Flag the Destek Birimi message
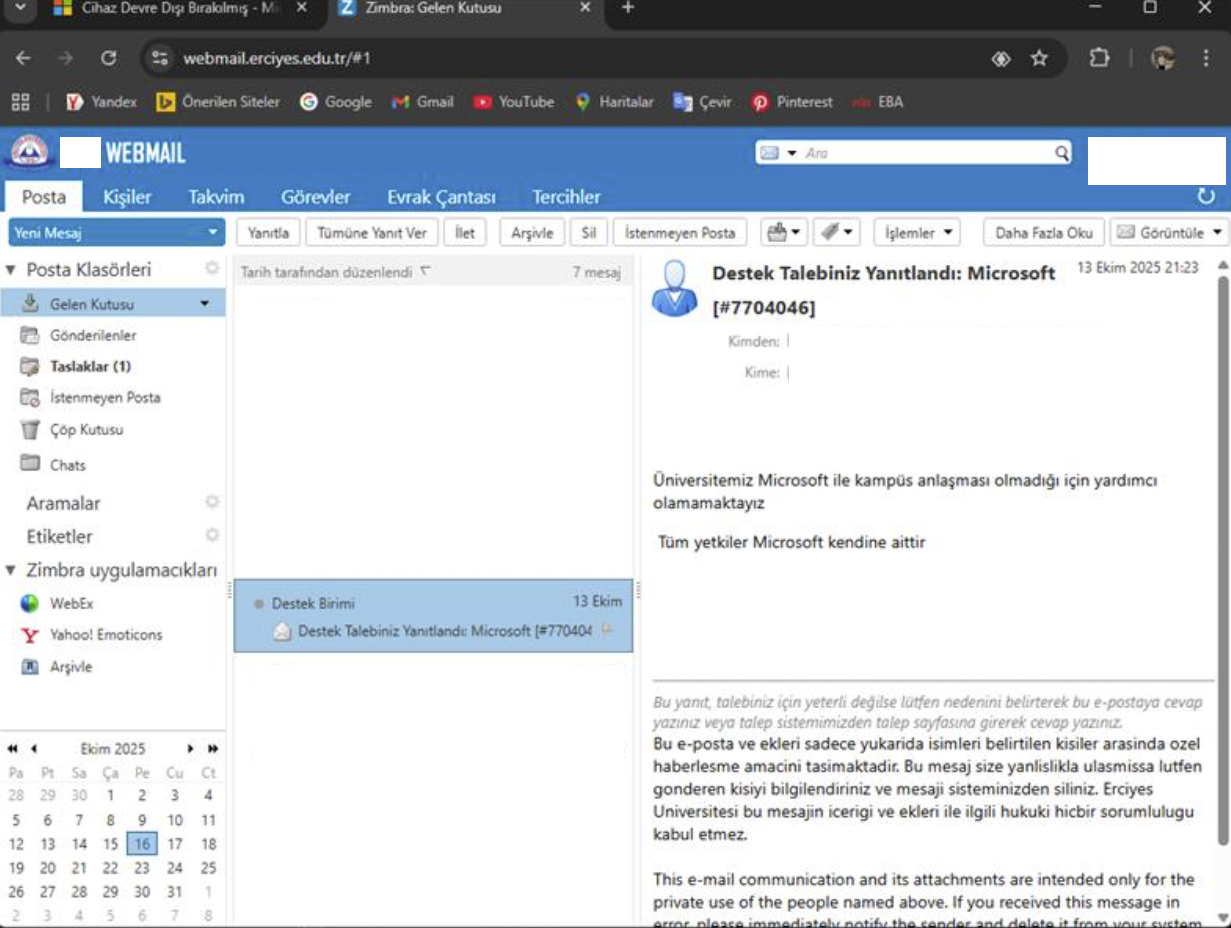 tap(607, 630)
